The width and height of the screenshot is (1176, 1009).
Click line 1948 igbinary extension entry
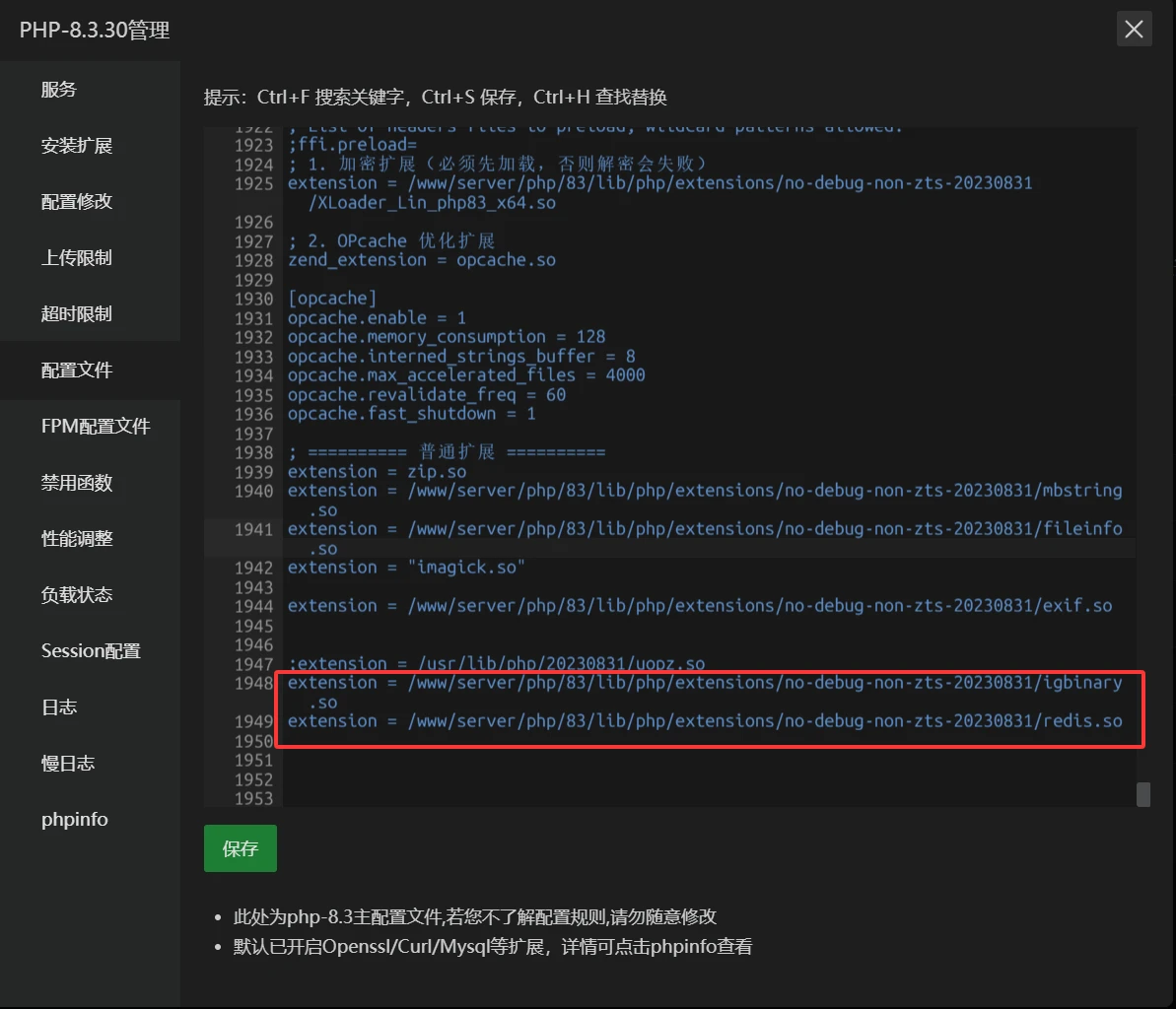tap(705, 692)
